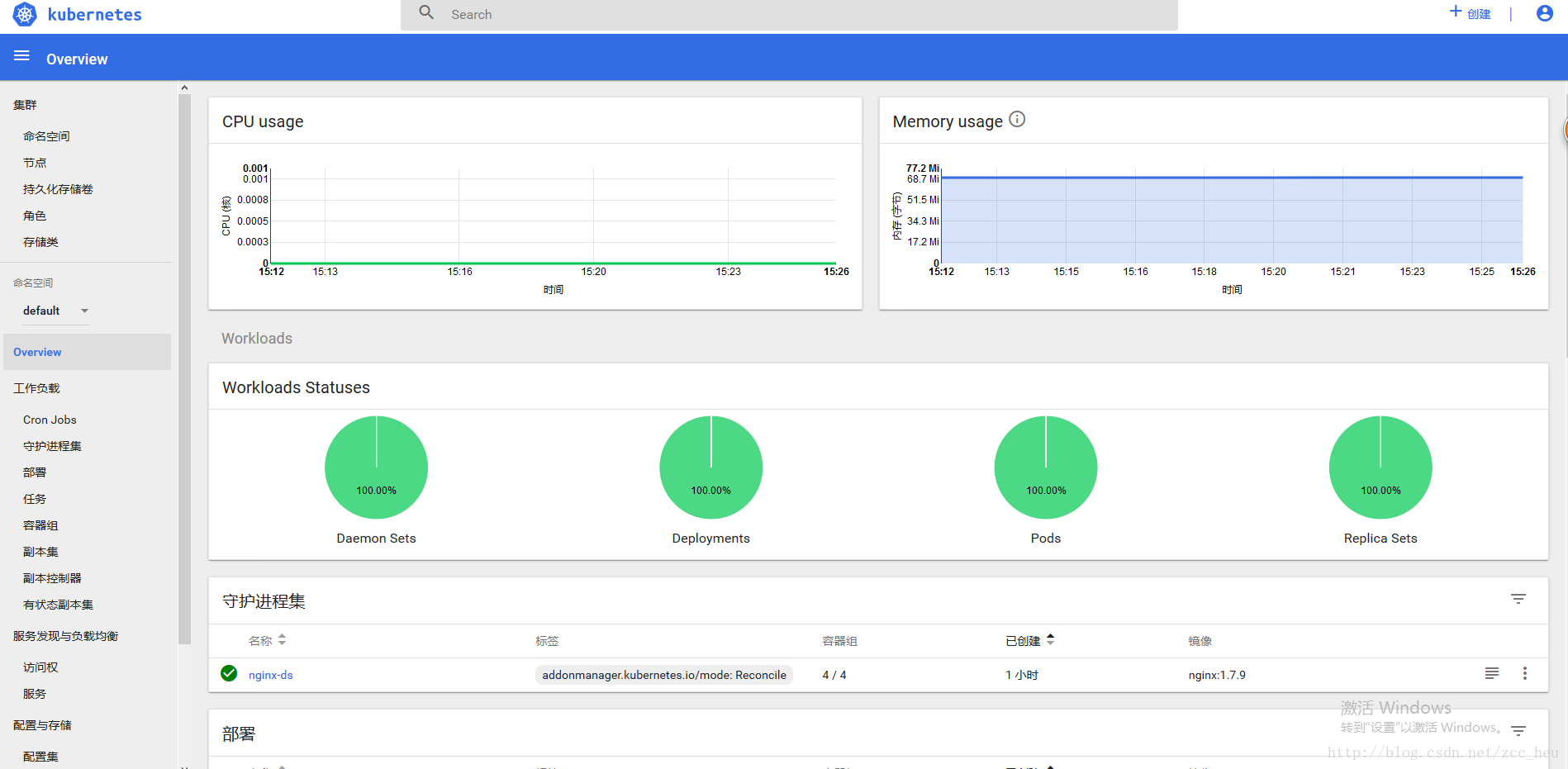Click 工作负载 section heading
Screen dimensions: 1568x769
pyautogui.click(x=36, y=388)
